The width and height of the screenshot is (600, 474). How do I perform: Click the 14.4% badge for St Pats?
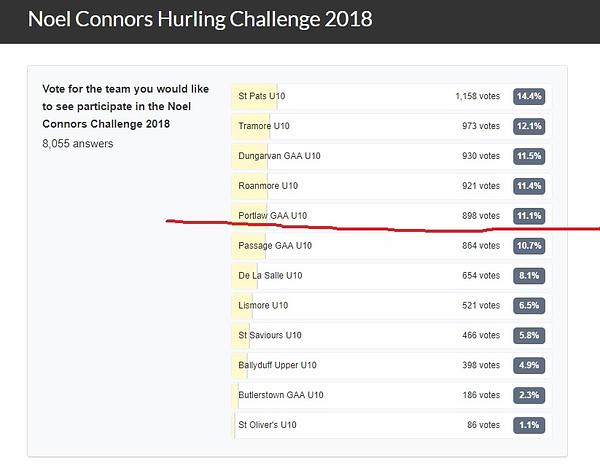pyautogui.click(x=529, y=96)
